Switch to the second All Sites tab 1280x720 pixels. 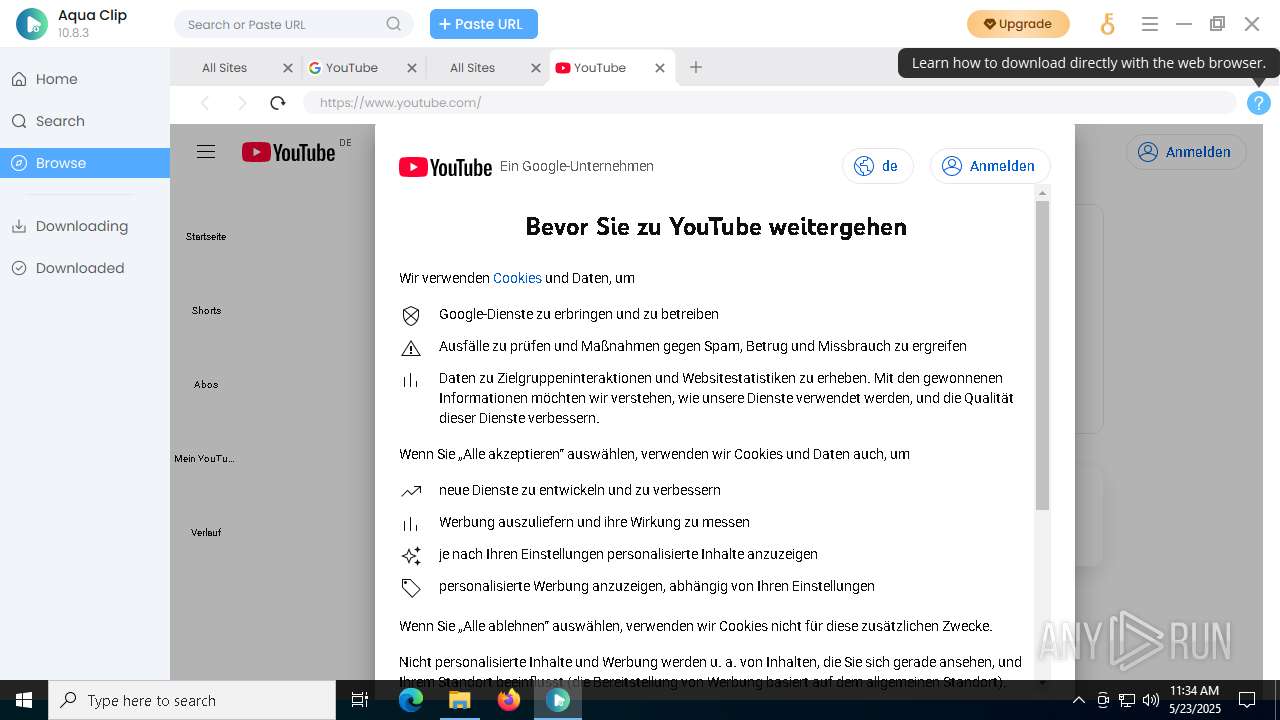473,68
